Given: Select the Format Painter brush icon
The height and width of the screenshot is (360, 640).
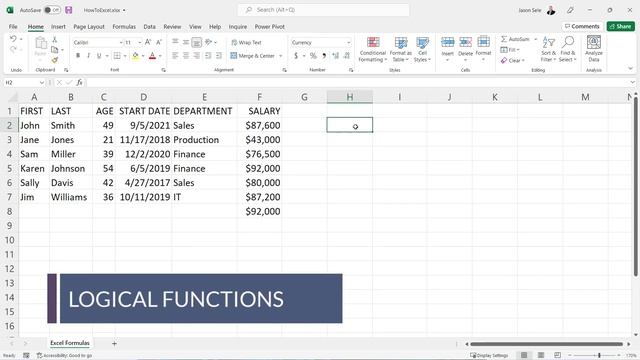Looking at the screenshot, I should click(x=55, y=60).
